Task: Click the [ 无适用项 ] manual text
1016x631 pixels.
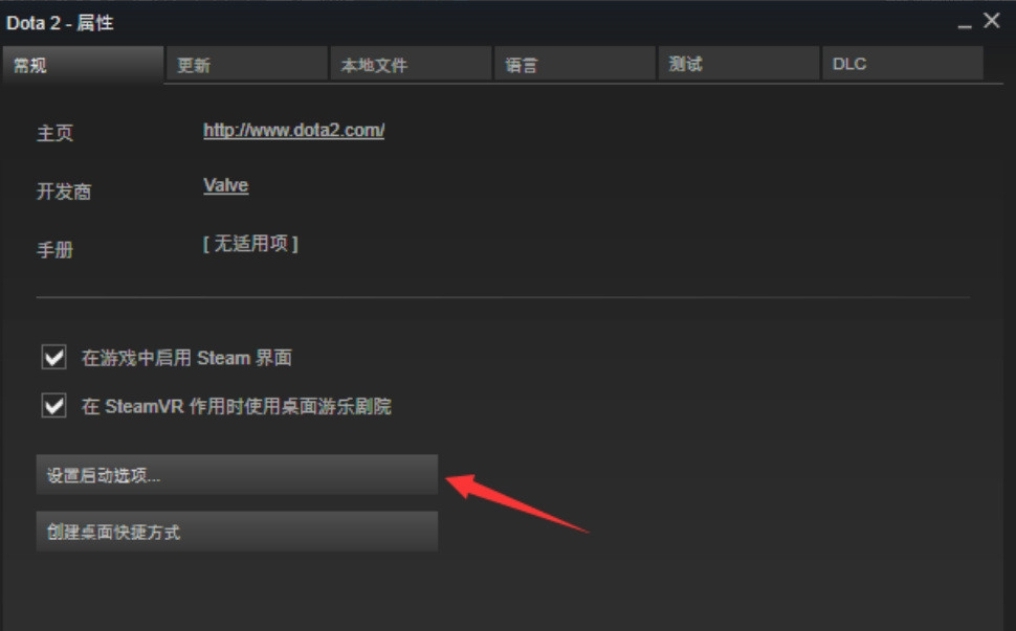Action: pos(250,244)
